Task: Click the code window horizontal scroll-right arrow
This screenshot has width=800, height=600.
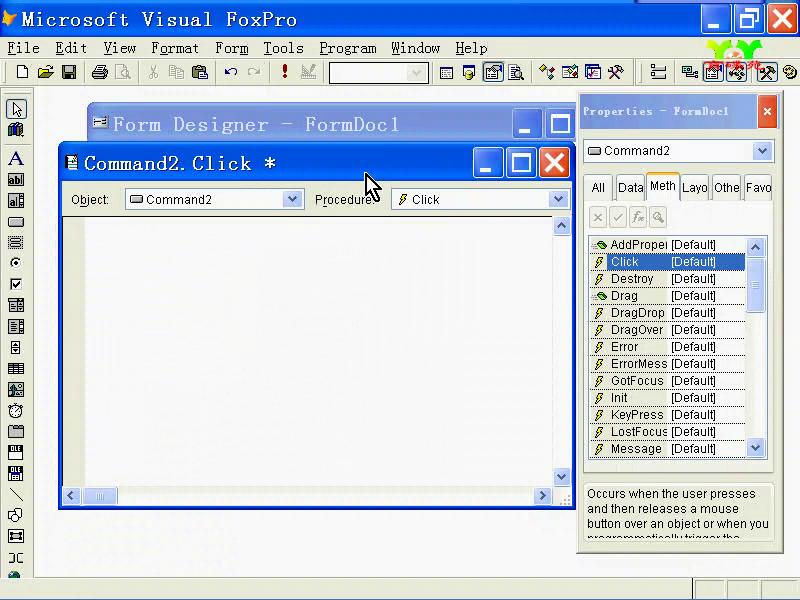Action: coord(542,495)
